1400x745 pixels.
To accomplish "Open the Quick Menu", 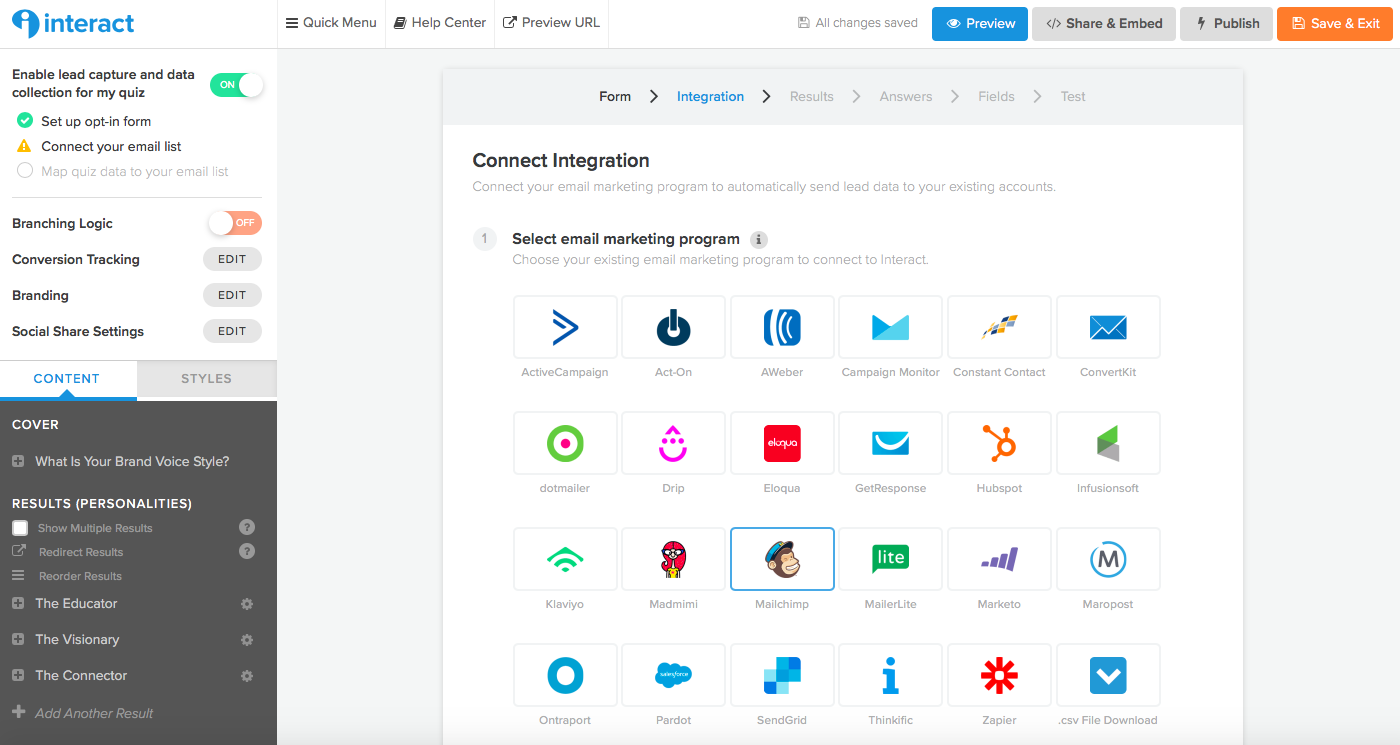I will [331, 22].
